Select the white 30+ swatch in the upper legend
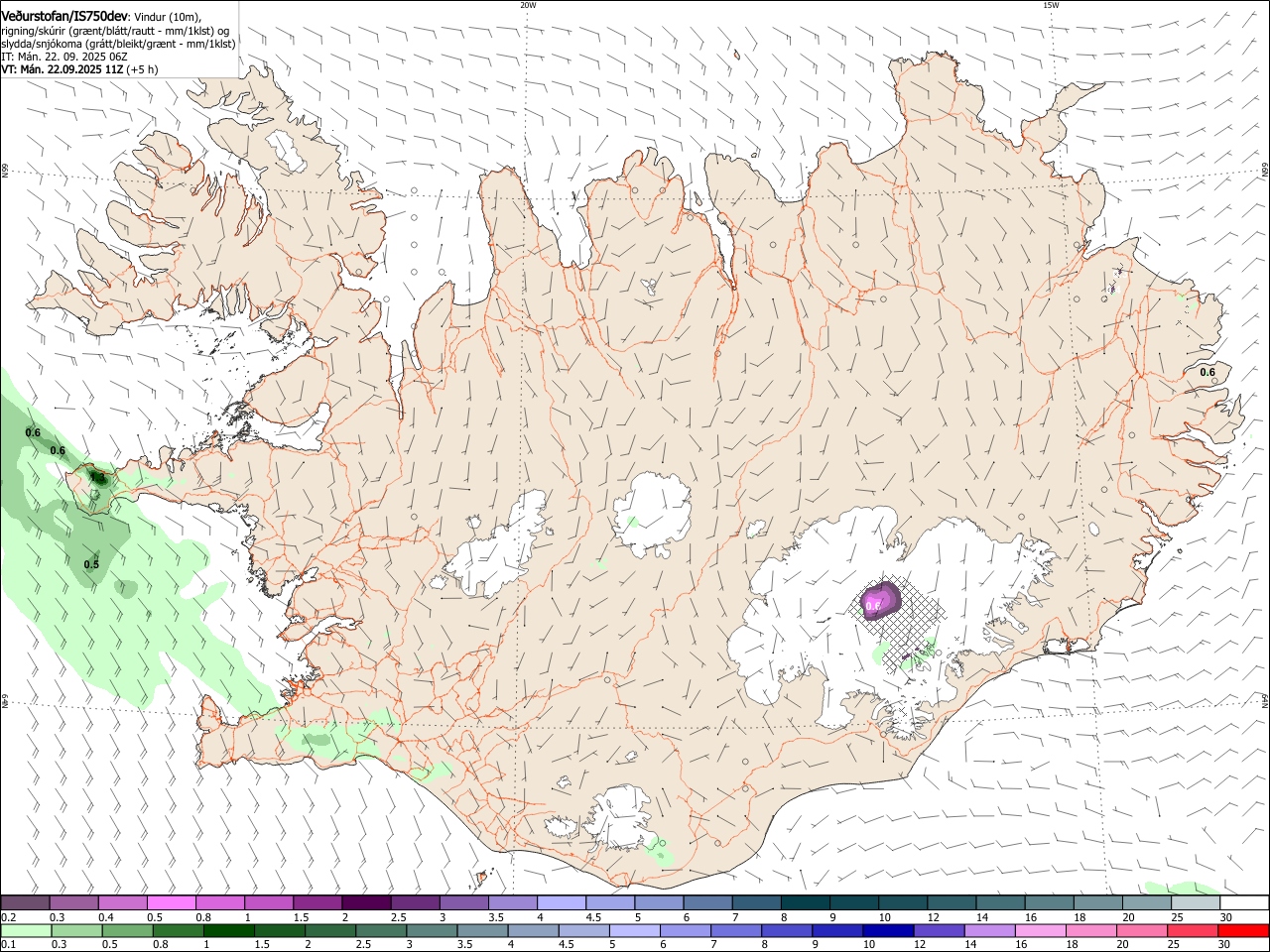The height and width of the screenshot is (952, 1270). (1244, 902)
